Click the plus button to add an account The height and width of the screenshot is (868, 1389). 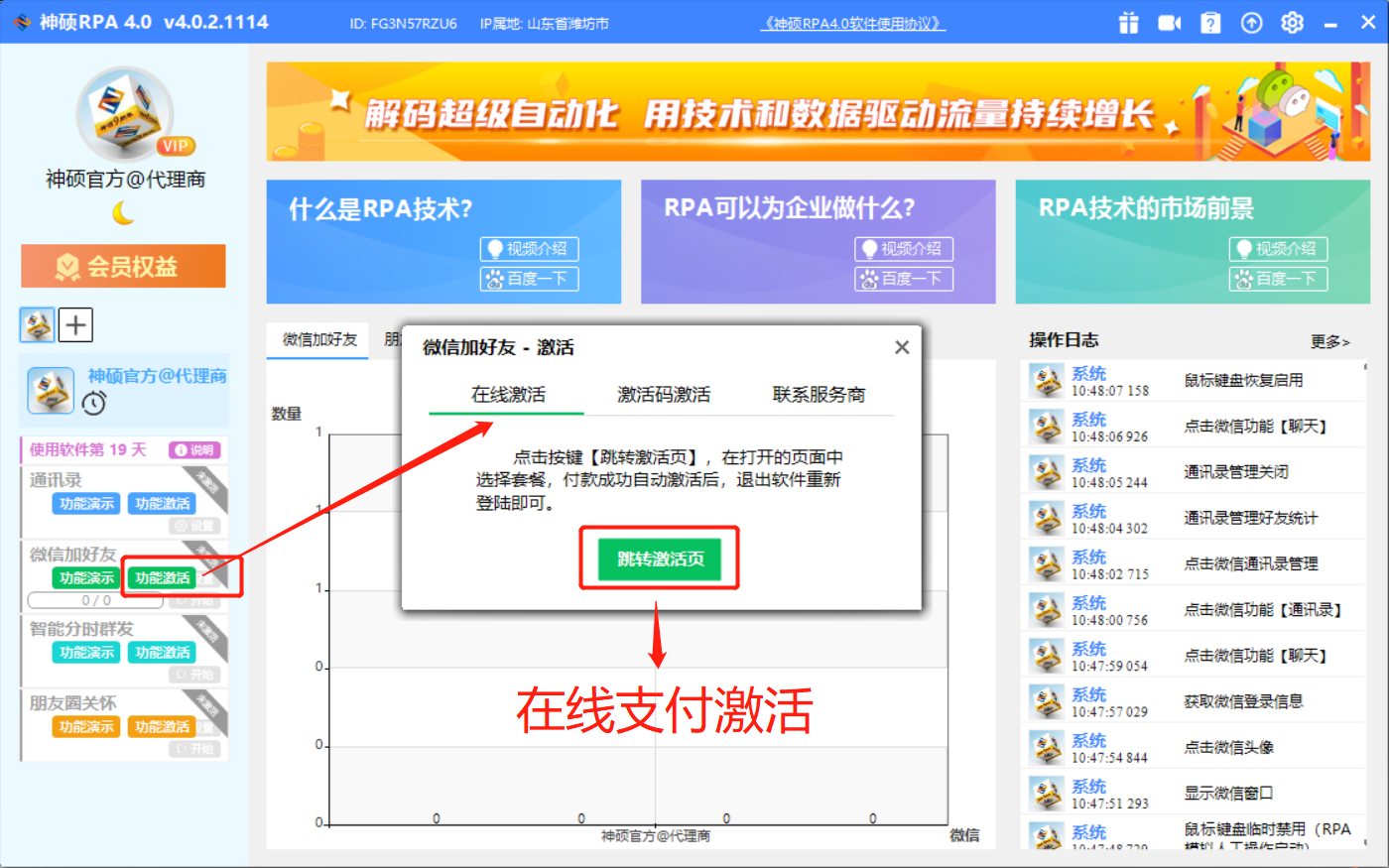coord(75,324)
